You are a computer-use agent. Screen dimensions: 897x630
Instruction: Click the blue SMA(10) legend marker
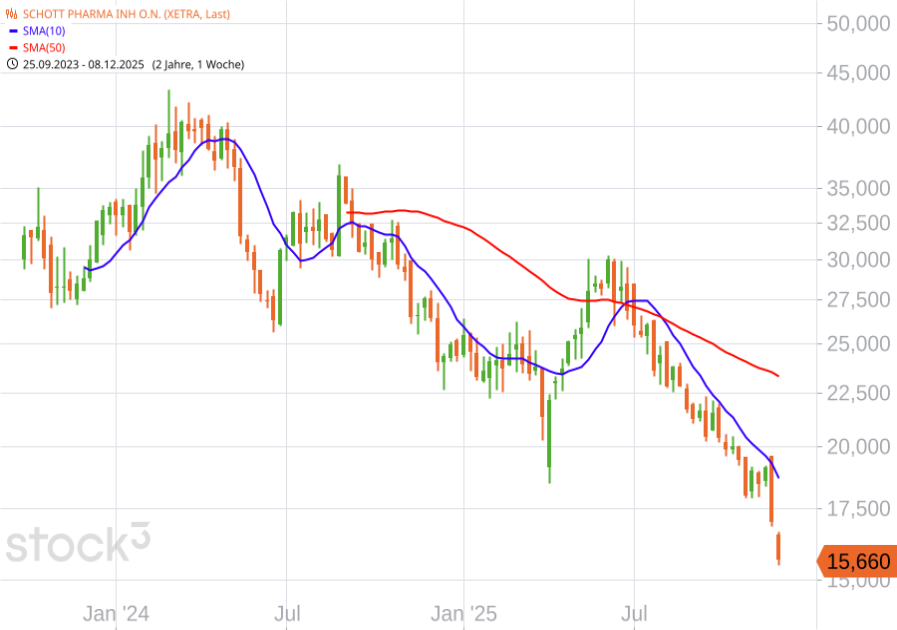click(x=12, y=33)
